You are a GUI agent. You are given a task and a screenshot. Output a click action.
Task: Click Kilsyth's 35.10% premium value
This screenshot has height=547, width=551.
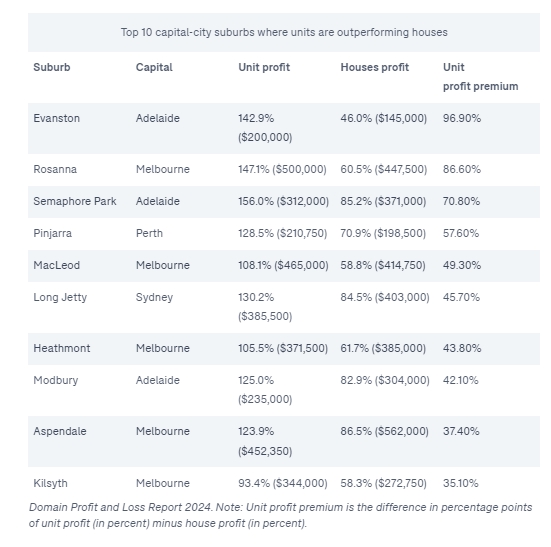pyautogui.click(x=460, y=483)
